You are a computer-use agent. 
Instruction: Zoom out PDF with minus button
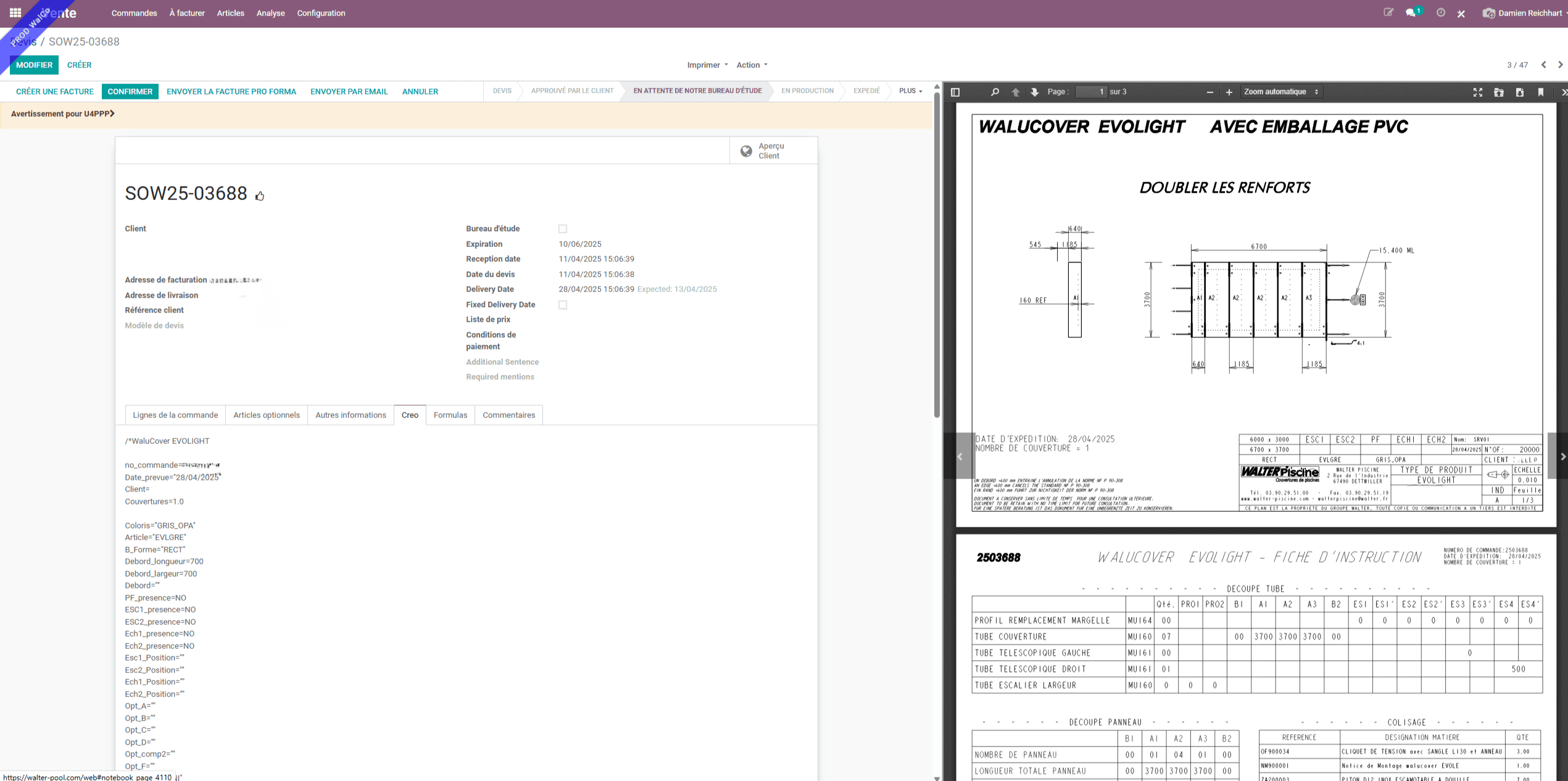point(1209,92)
